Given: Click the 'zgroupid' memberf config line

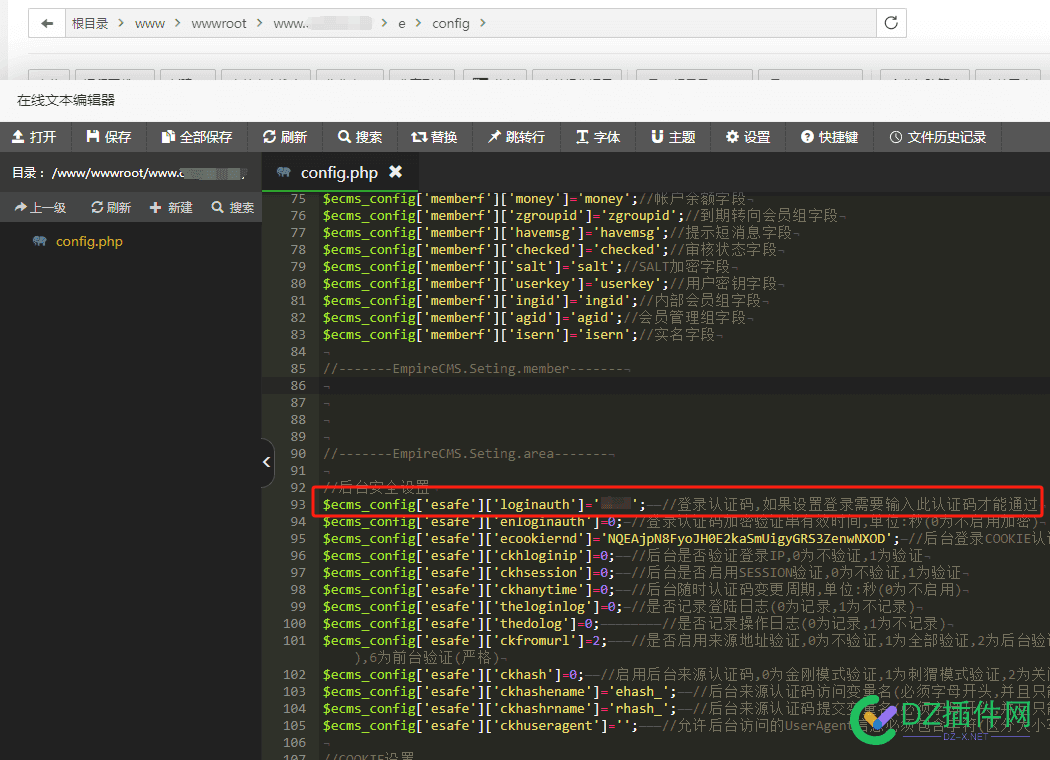Looking at the screenshot, I should pyautogui.click(x=584, y=216).
